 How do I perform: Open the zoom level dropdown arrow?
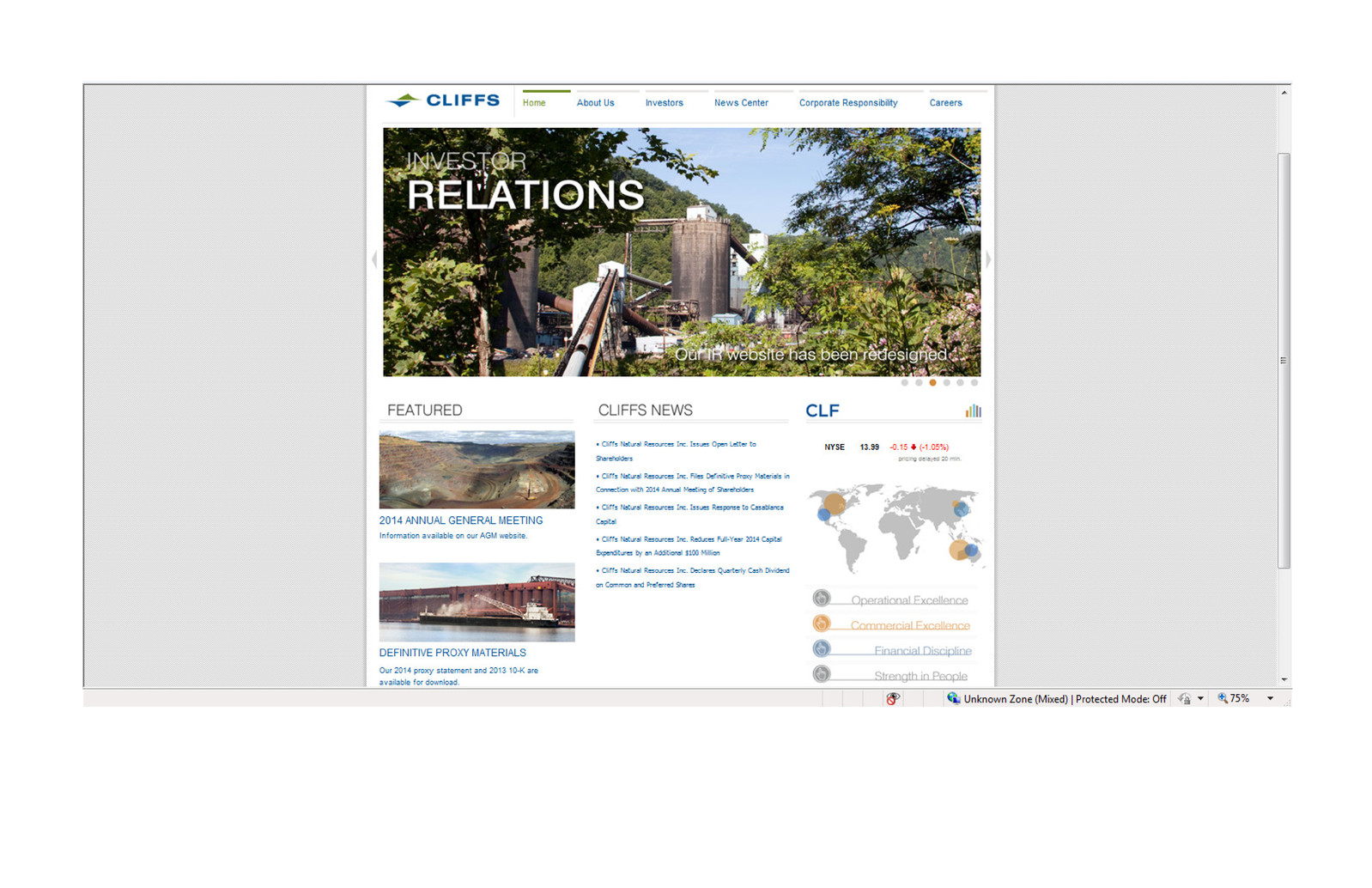[1270, 699]
